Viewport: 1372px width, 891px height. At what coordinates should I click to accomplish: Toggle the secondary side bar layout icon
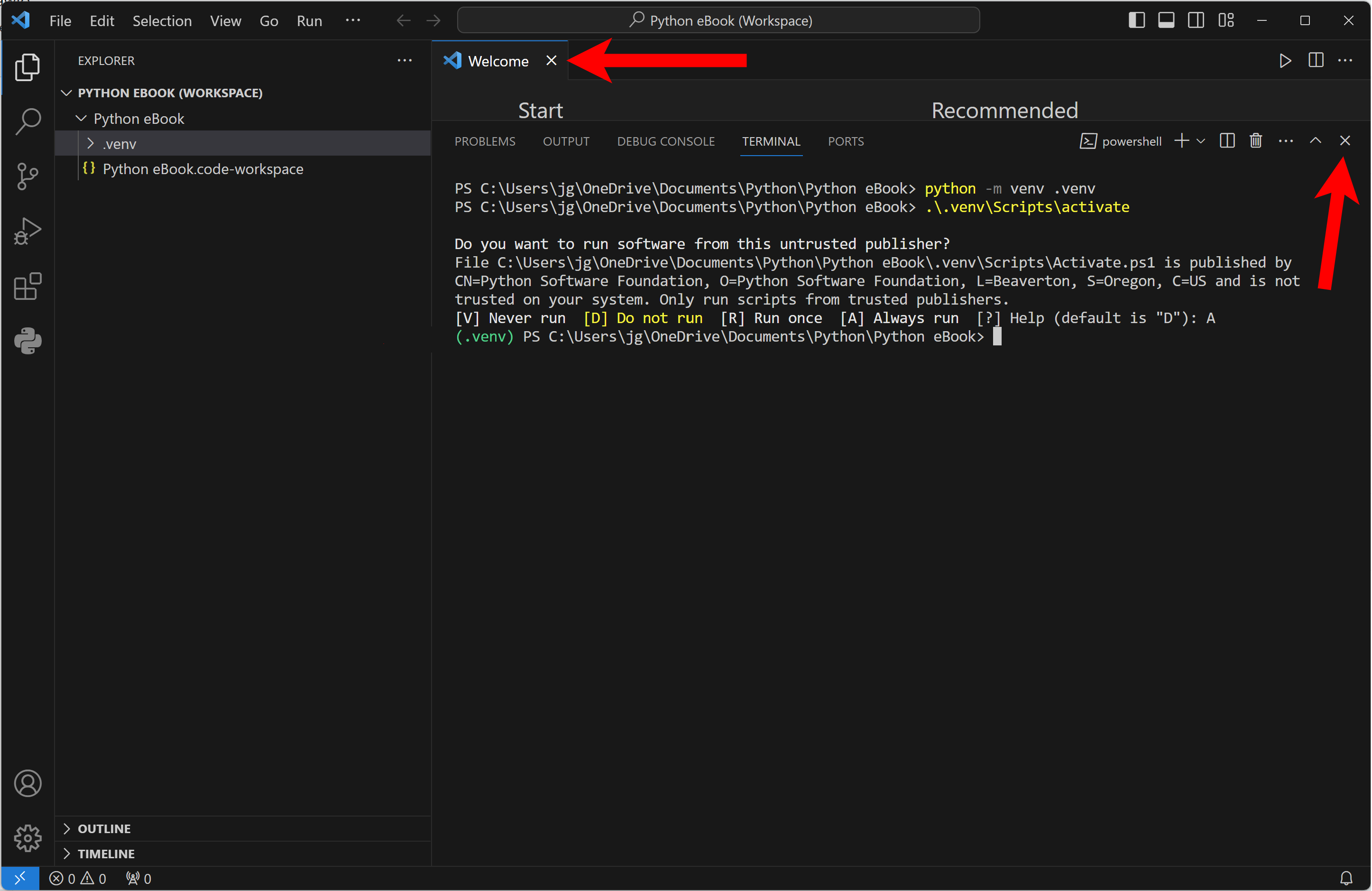(x=1196, y=20)
